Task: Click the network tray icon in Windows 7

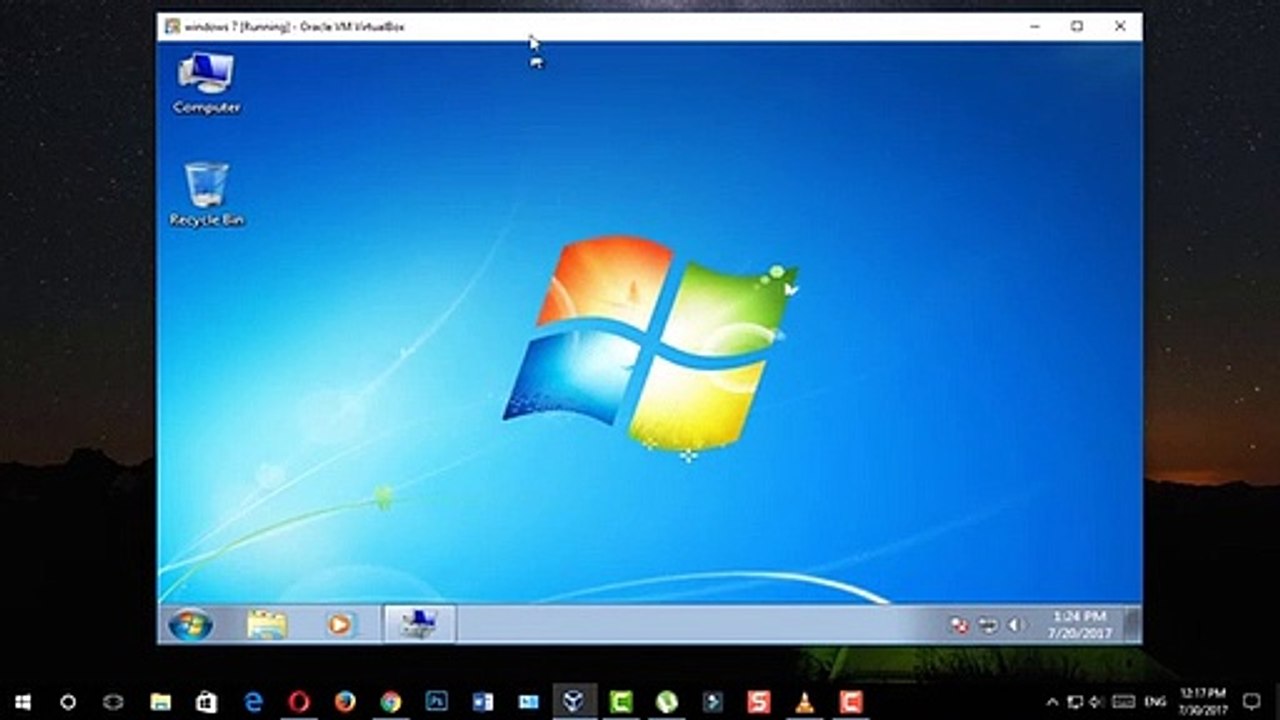Action: (x=988, y=625)
